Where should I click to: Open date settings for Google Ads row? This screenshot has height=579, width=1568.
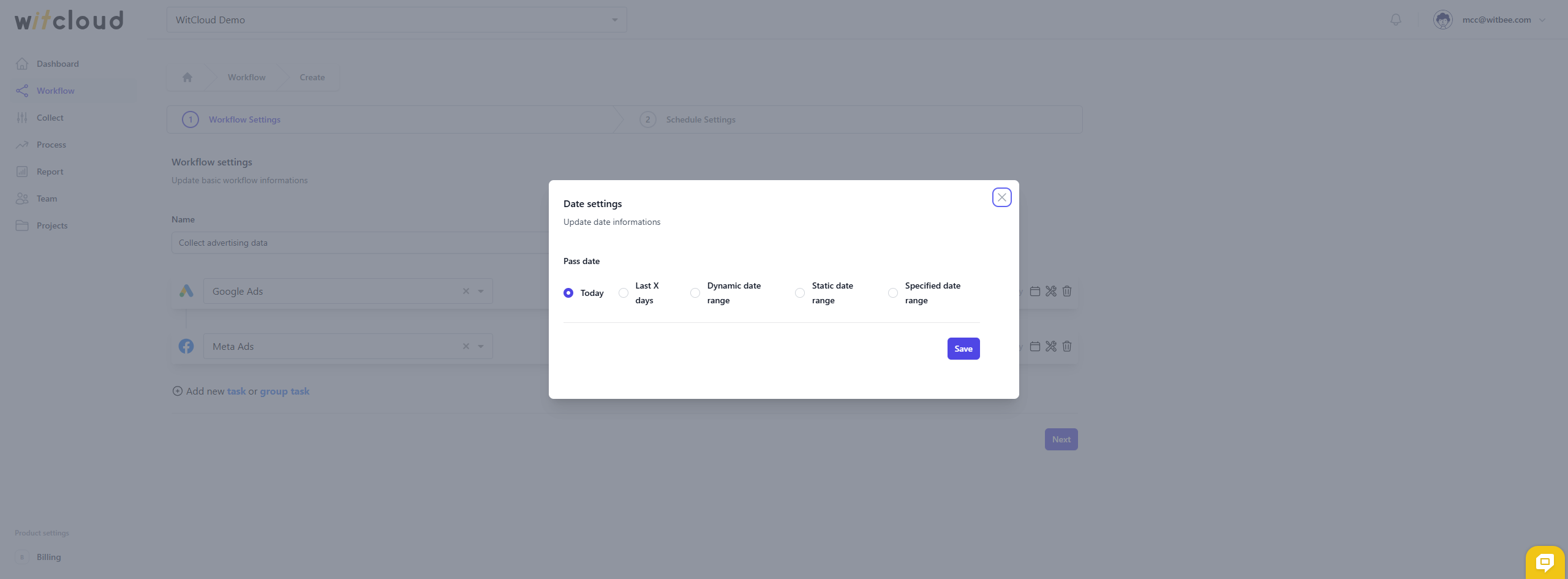click(1035, 291)
